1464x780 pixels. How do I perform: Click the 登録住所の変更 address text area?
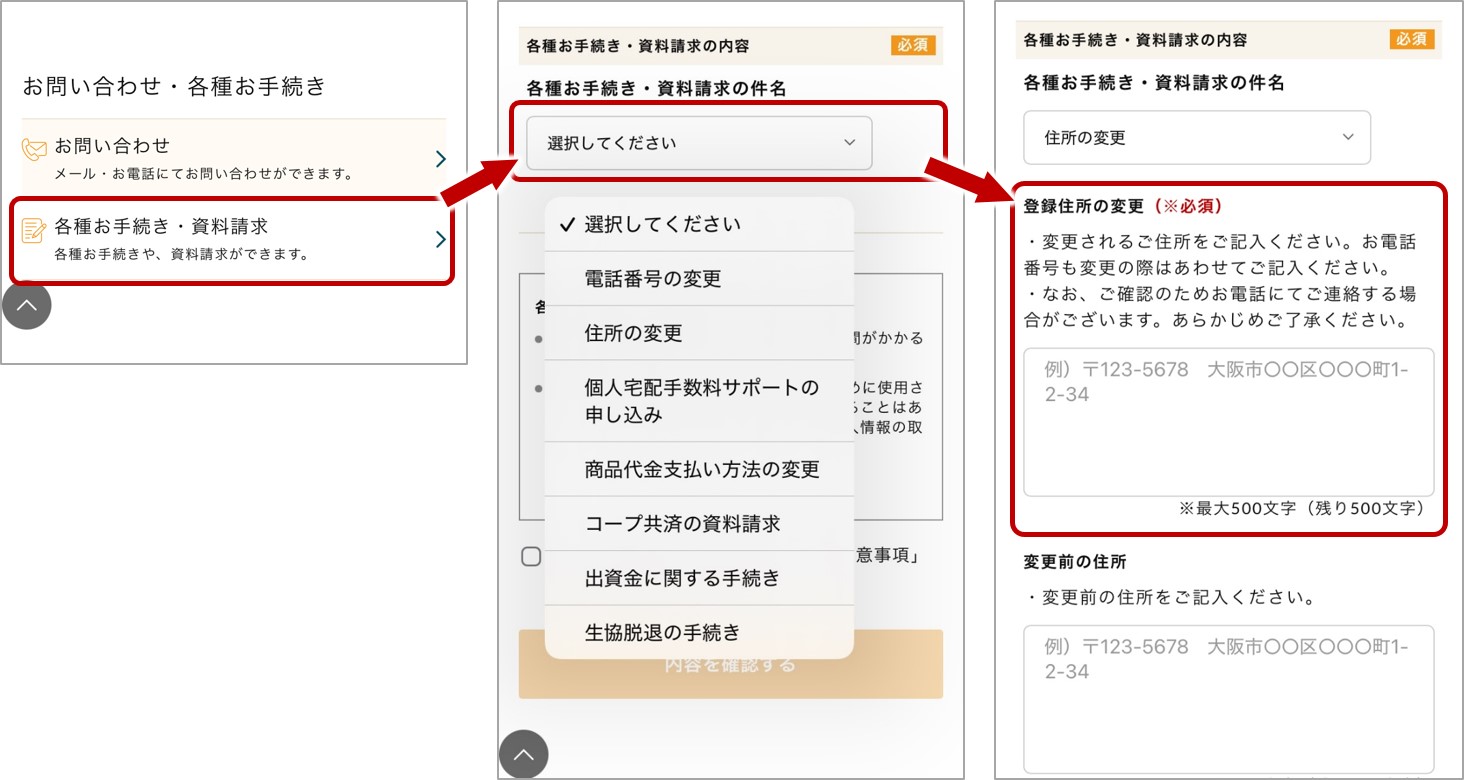(1228, 420)
